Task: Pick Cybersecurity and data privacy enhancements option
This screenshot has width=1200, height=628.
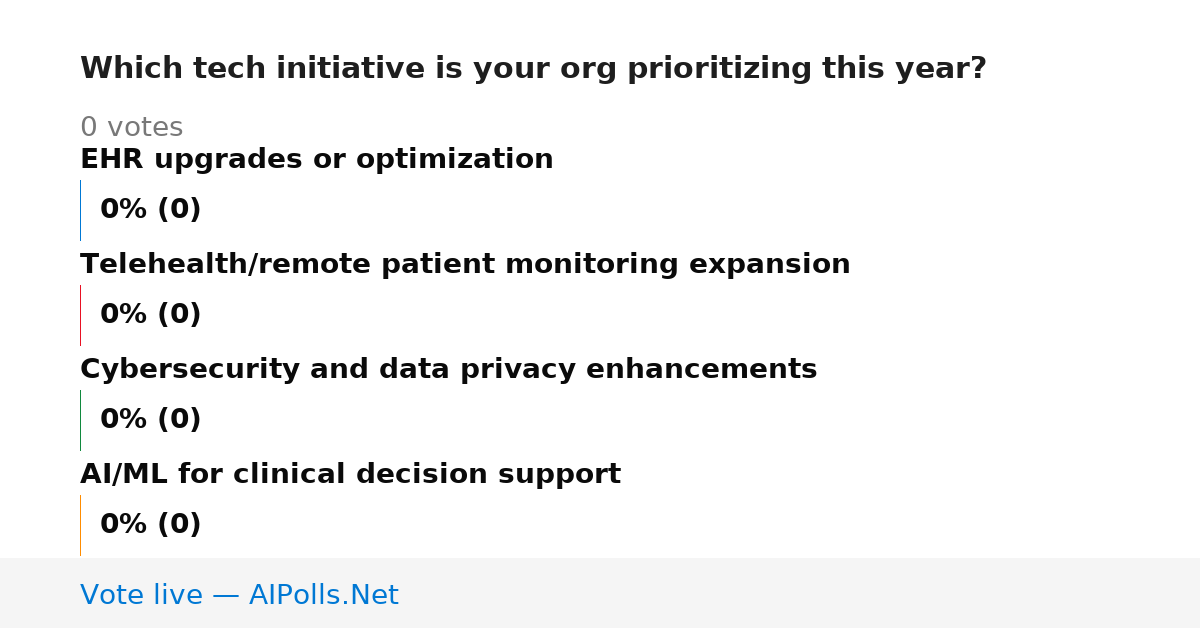Action: click(448, 370)
